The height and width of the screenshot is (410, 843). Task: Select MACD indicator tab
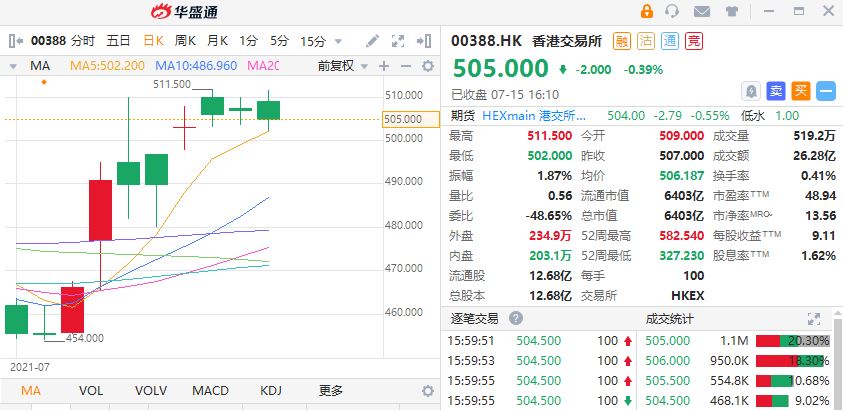pos(211,391)
